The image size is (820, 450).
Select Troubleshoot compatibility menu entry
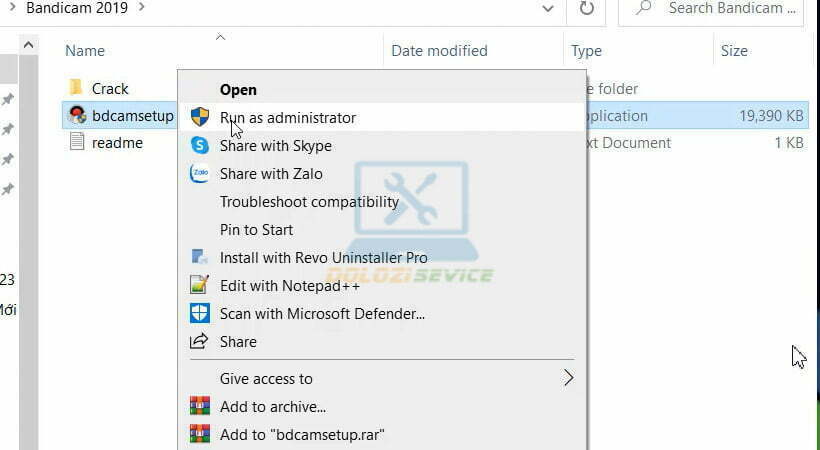click(x=309, y=201)
